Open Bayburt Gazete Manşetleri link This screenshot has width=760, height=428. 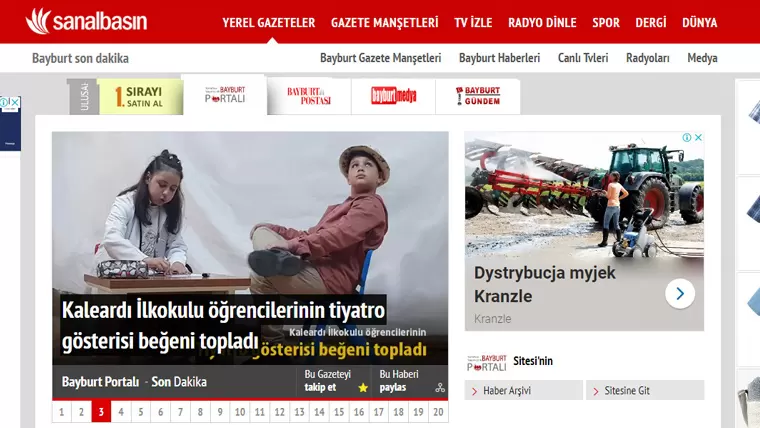pyautogui.click(x=380, y=58)
